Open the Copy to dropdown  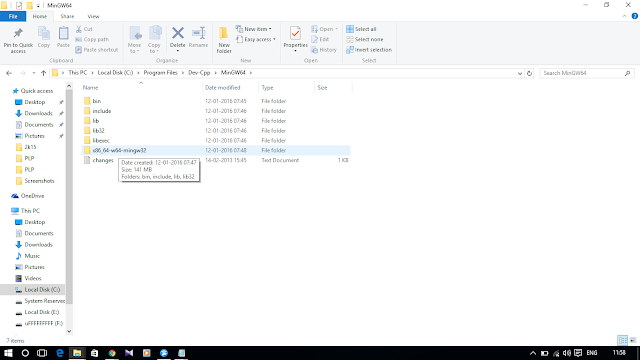[x=154, y=40]
